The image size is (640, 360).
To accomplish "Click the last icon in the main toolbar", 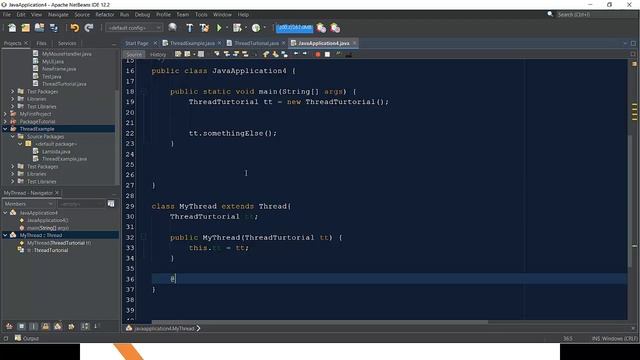I will pos(335,28).
